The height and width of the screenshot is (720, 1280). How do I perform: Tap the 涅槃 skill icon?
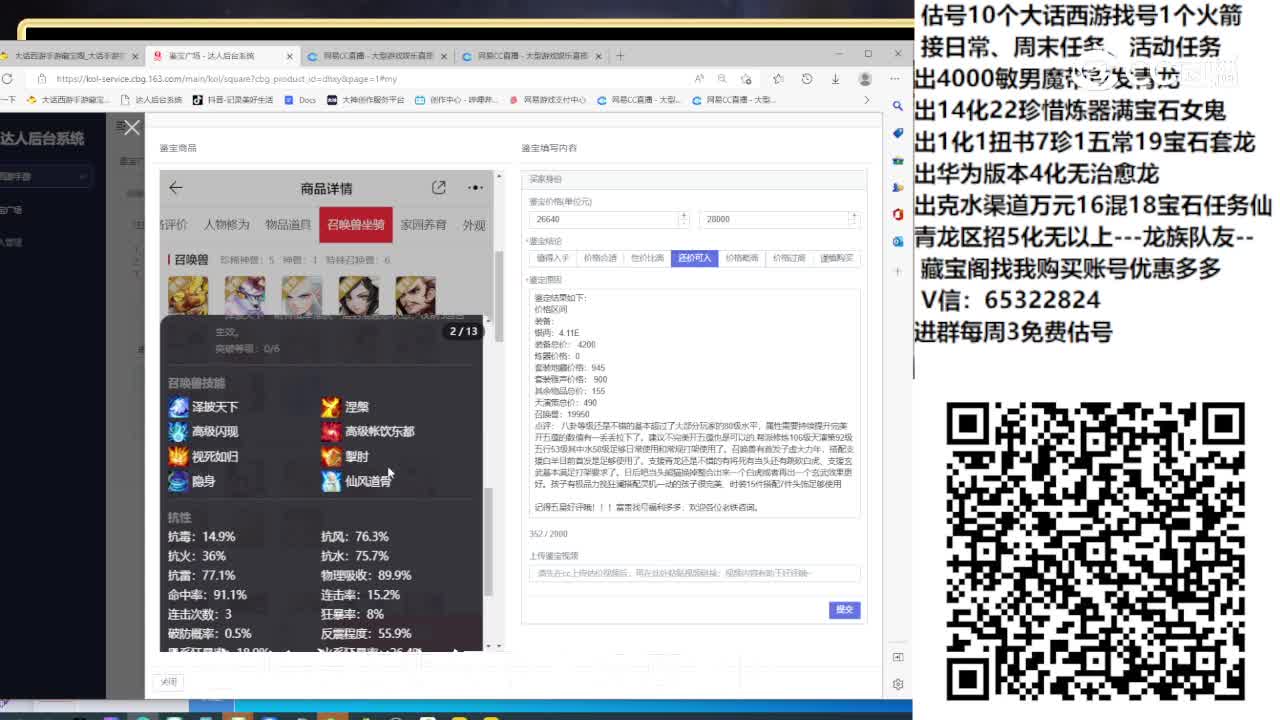[x=331, y=407]
